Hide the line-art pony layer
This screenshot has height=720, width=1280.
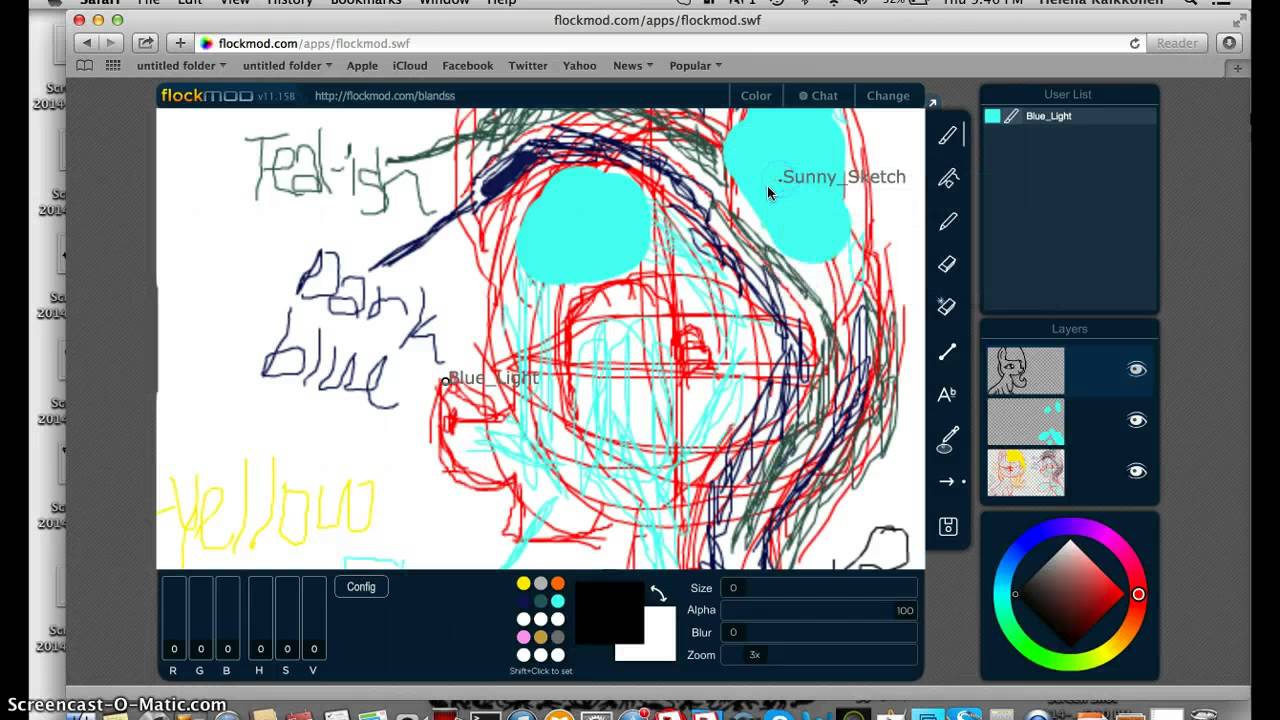[x=1137, y=369]
